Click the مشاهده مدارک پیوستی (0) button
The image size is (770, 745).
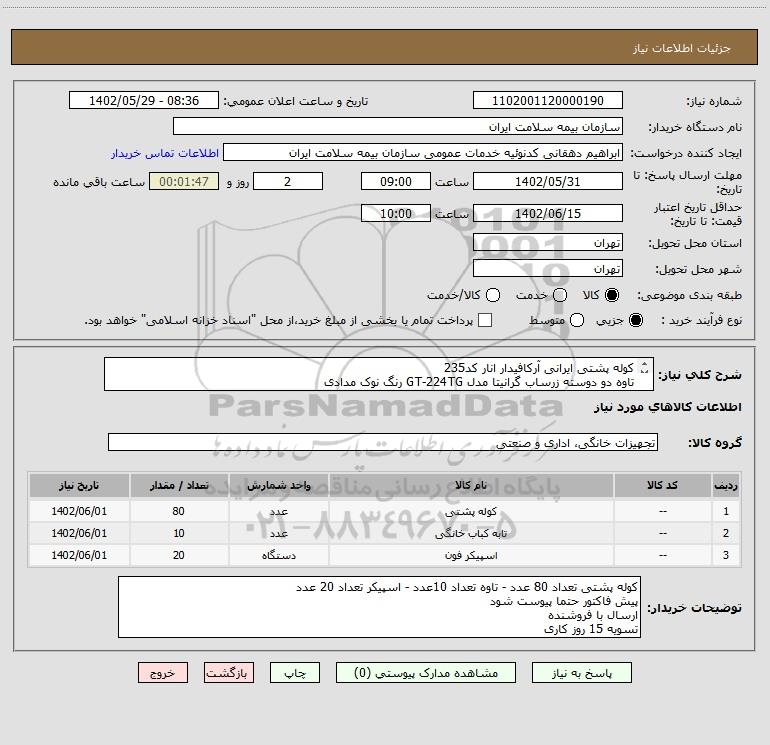tap(426, 673)
